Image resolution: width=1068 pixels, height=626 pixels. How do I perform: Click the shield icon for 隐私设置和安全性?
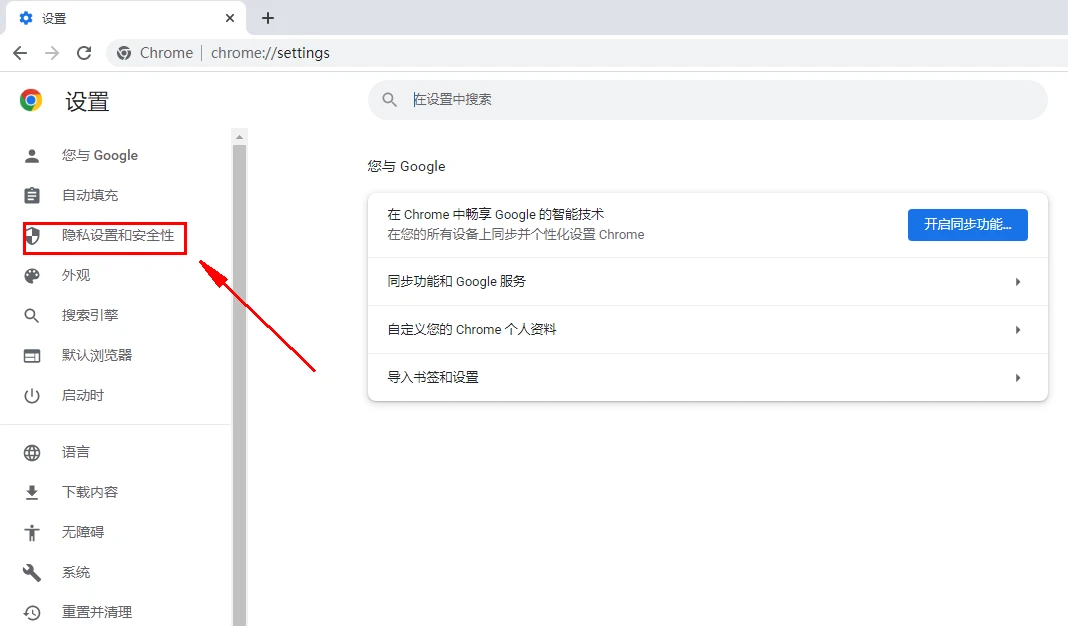click(x=31, y=237)
